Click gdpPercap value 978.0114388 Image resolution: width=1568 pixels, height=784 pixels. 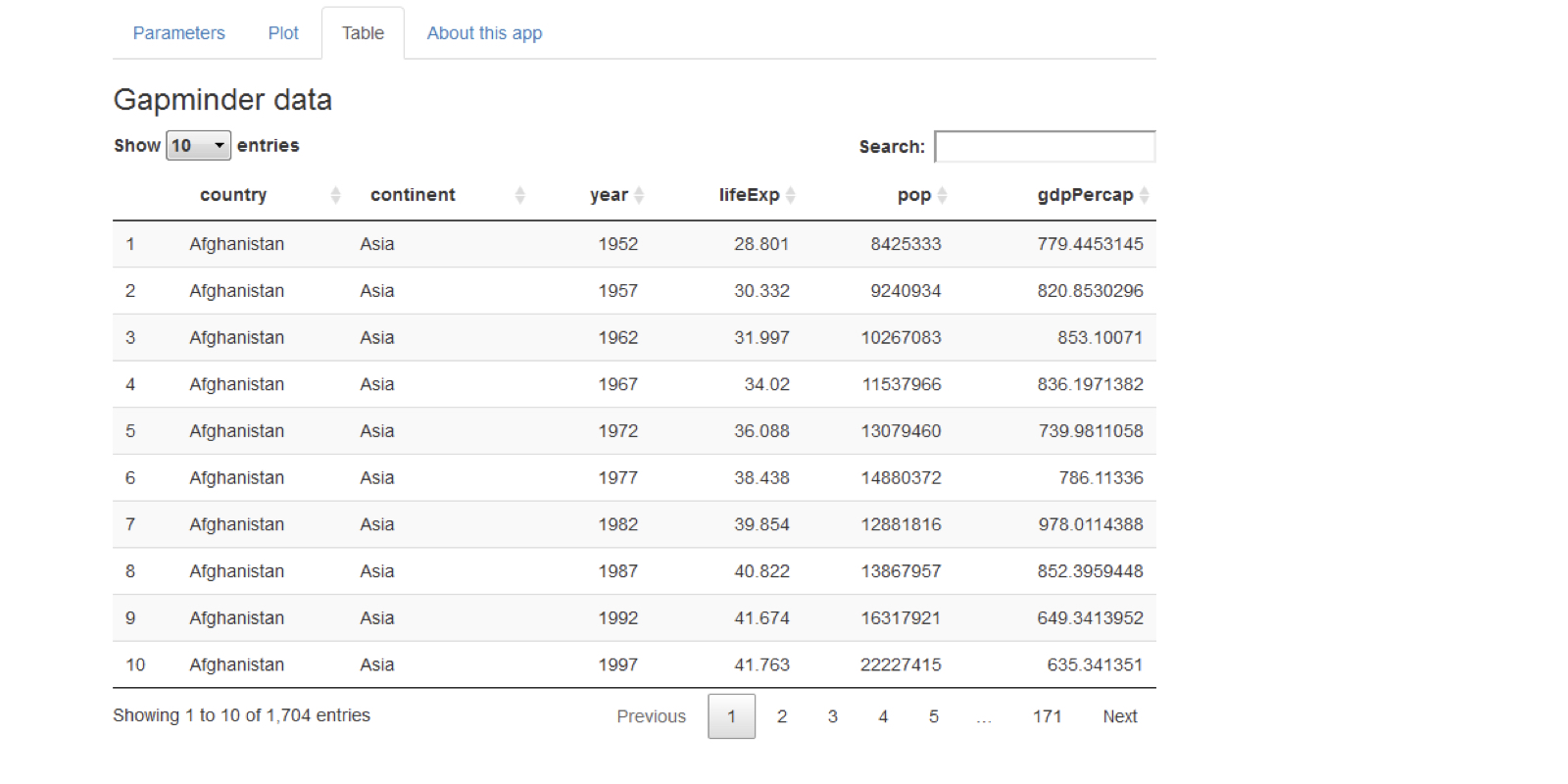pos(1091,524)
